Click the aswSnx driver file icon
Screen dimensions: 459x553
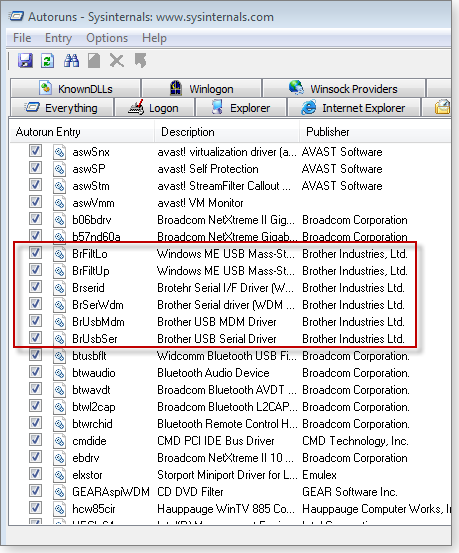[x=59, y=152]
